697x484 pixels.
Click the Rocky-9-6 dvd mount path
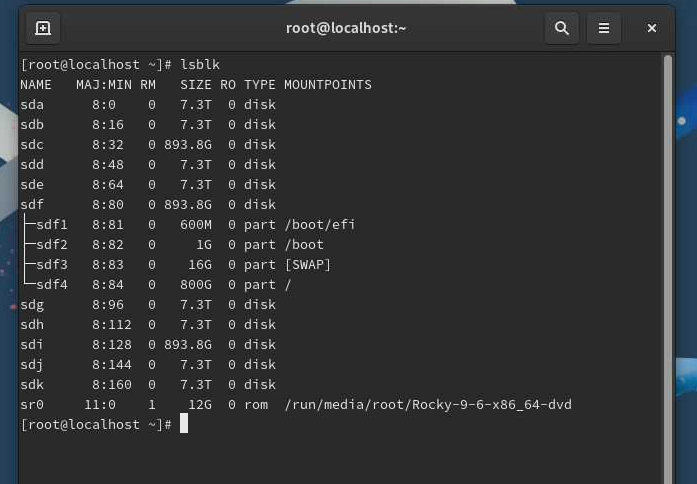[428, 405]
